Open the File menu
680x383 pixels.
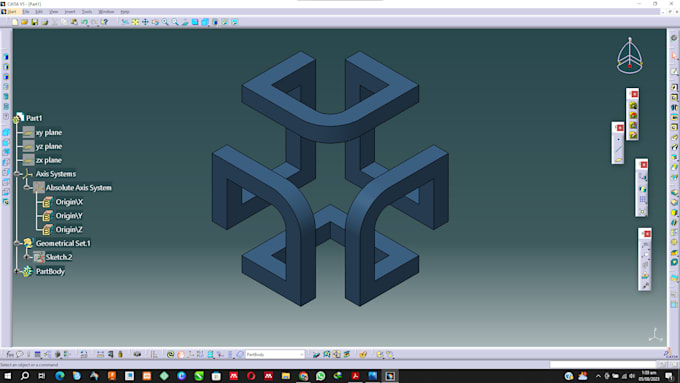(x=26, y=12)
